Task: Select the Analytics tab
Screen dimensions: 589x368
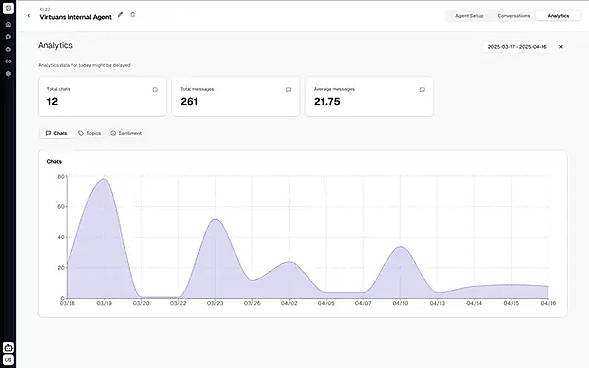Action: tap(558, 16)
